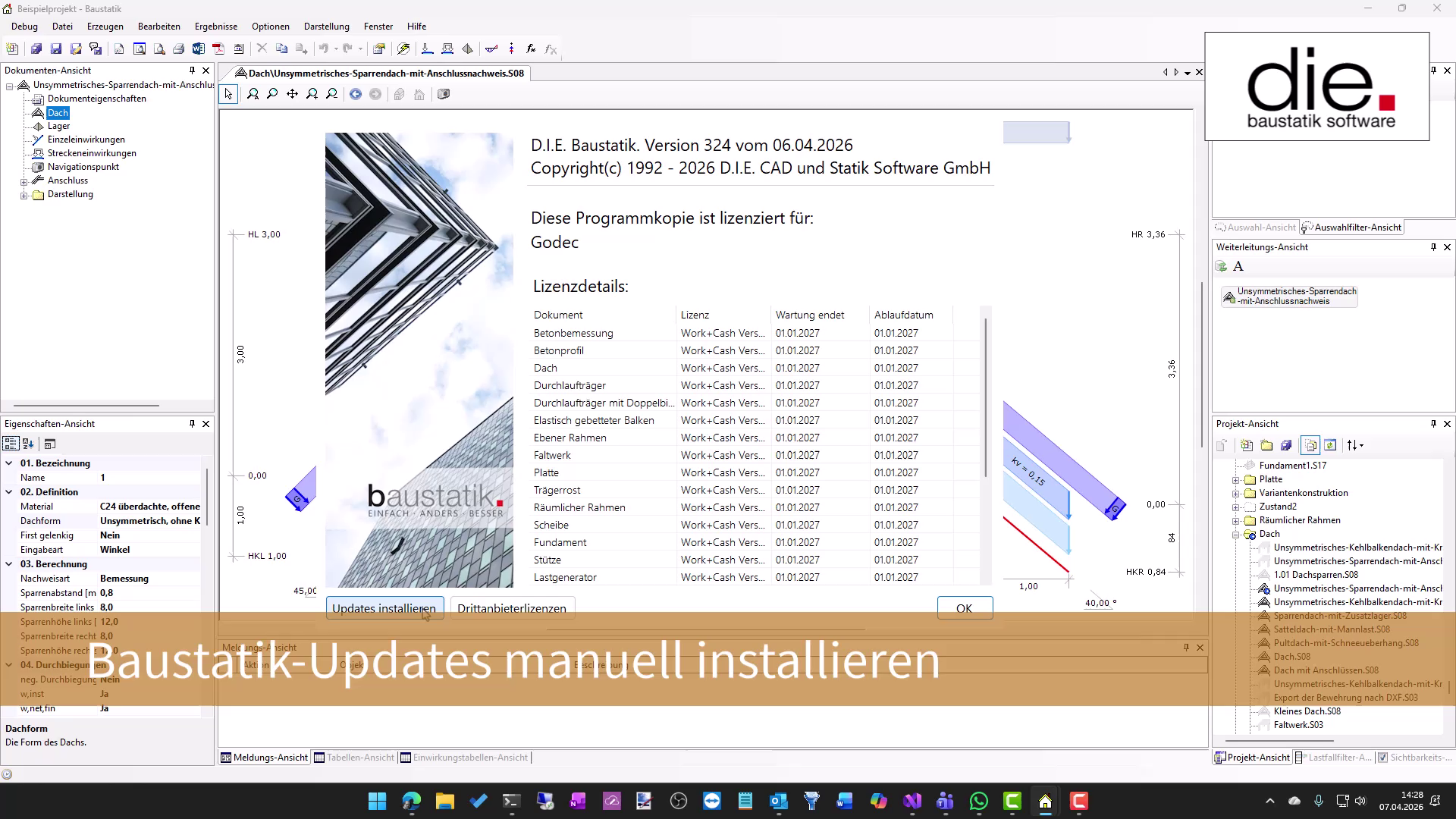Click the Drittanbieterlizenzen button

(x=512, y=608)
